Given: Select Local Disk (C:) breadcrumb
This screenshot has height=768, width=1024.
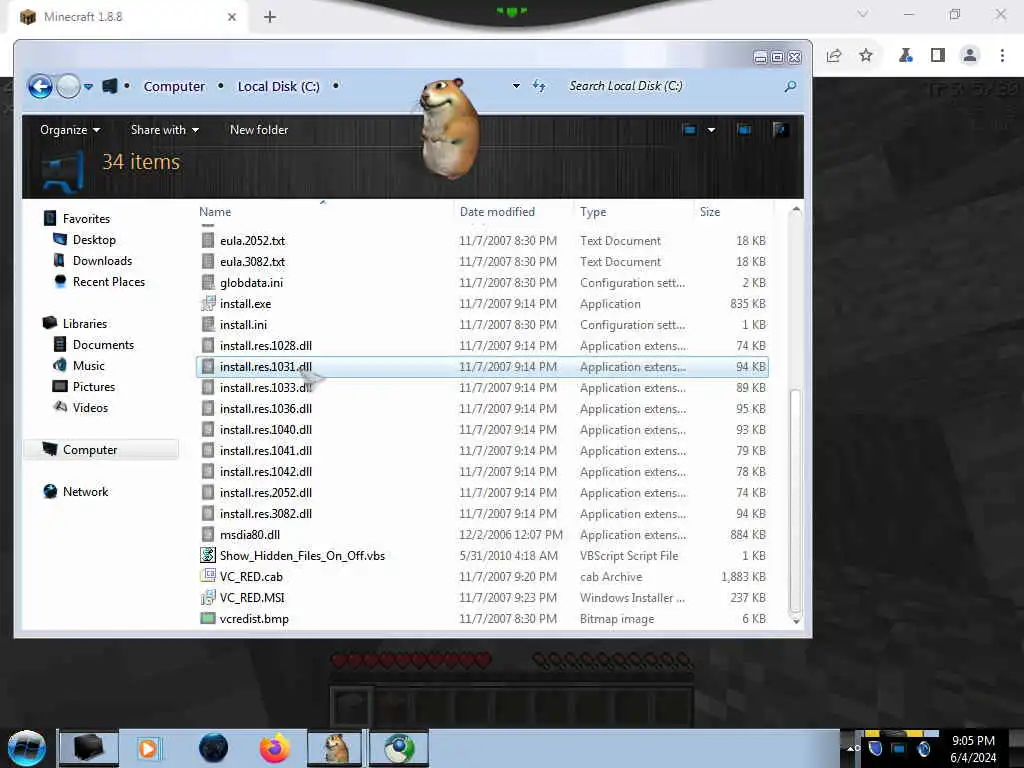Looking at the screenshot, I should click(278, 86).
